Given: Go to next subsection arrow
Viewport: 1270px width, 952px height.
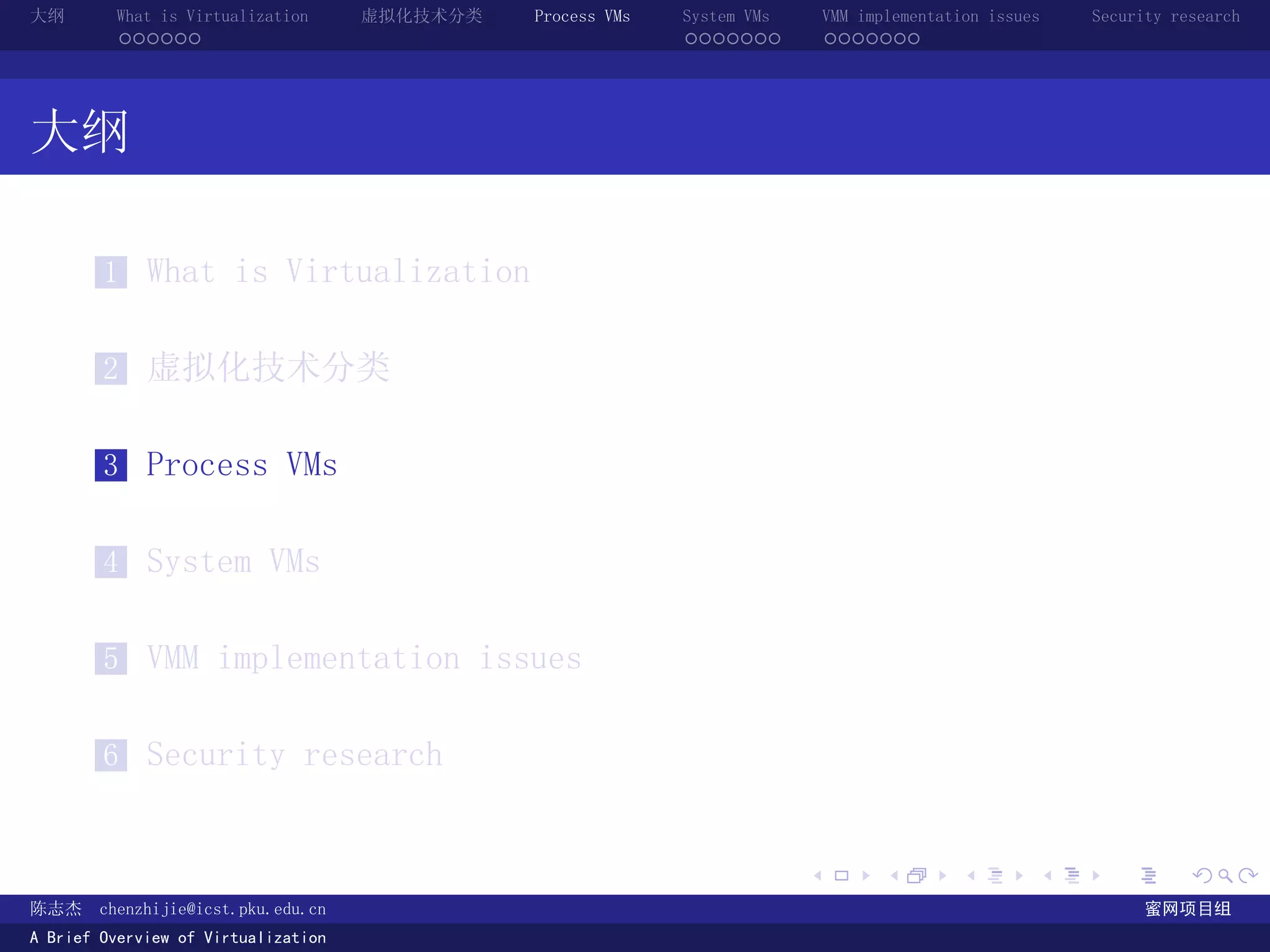Looking at the screenshot, I should pos(1019,875).
